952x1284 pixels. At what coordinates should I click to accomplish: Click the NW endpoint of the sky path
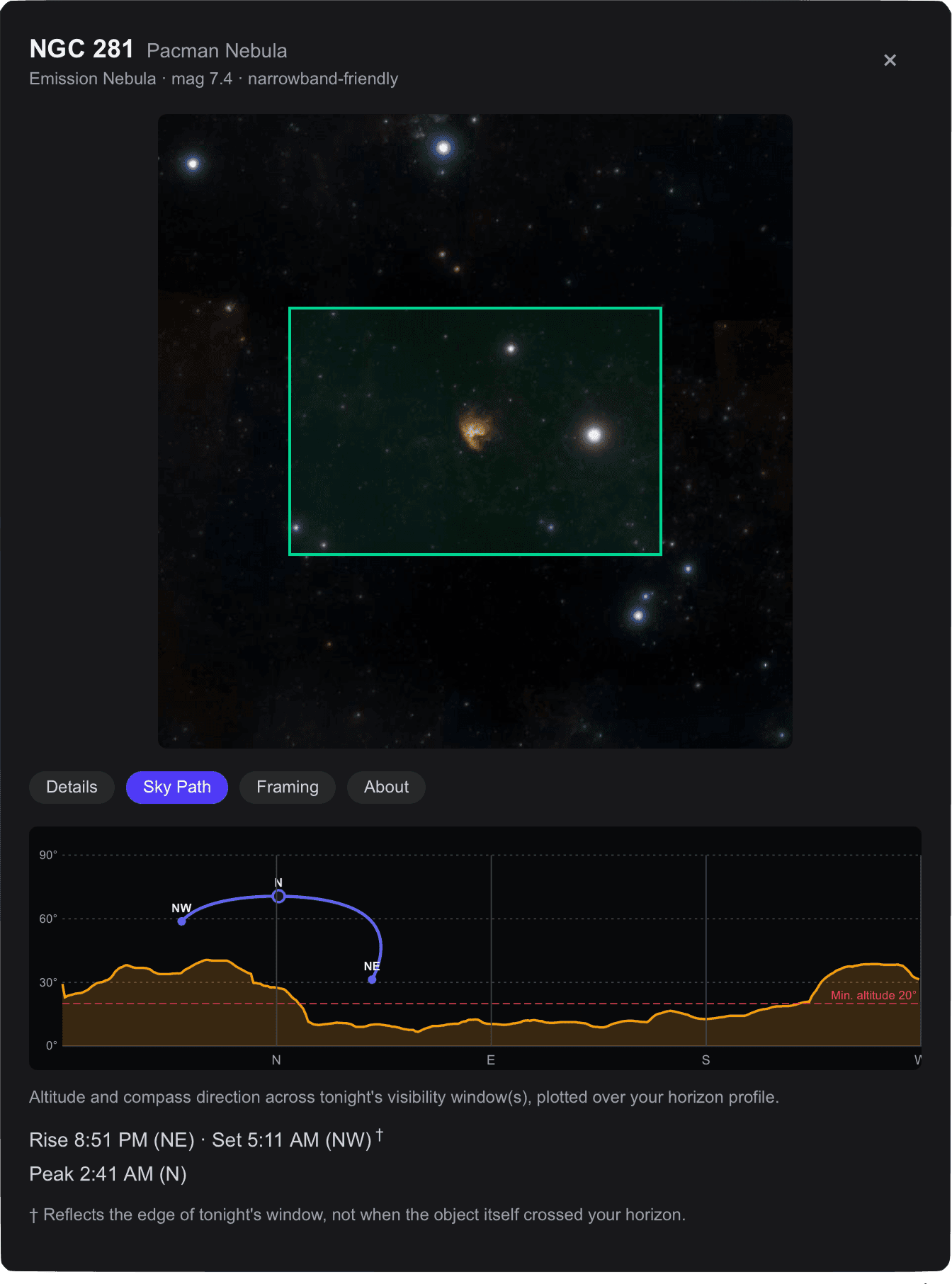182,921
